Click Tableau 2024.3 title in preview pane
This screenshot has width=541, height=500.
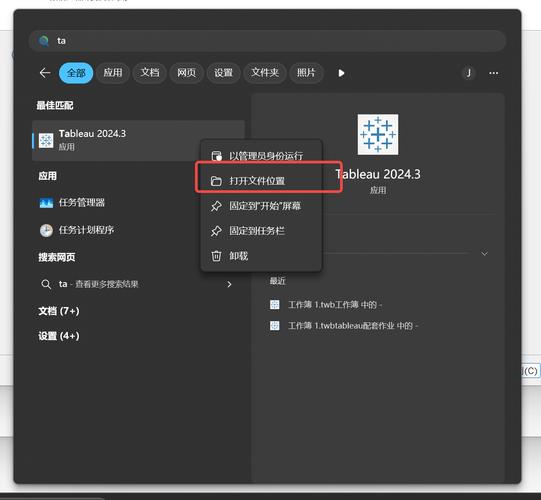[x=378, y=174]
